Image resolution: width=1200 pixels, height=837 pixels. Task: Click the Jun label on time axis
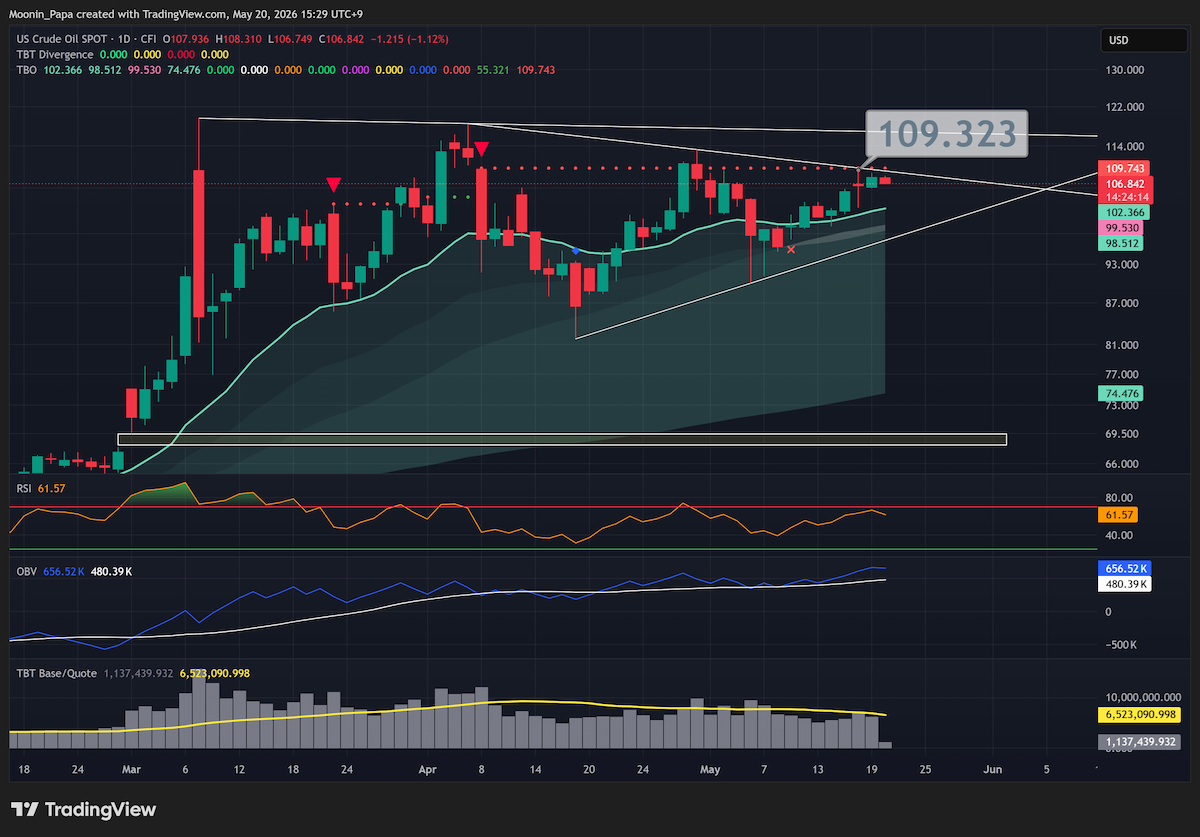[x=993, y=770]
